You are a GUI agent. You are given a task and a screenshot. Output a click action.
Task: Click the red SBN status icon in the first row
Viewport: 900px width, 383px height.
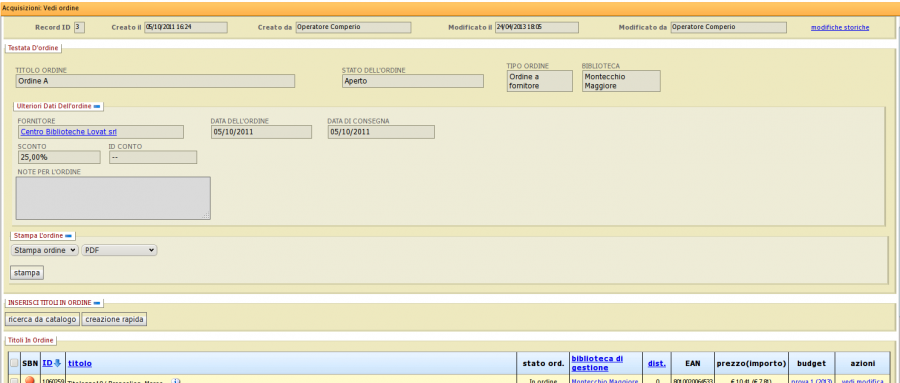[x=30, y=380]
